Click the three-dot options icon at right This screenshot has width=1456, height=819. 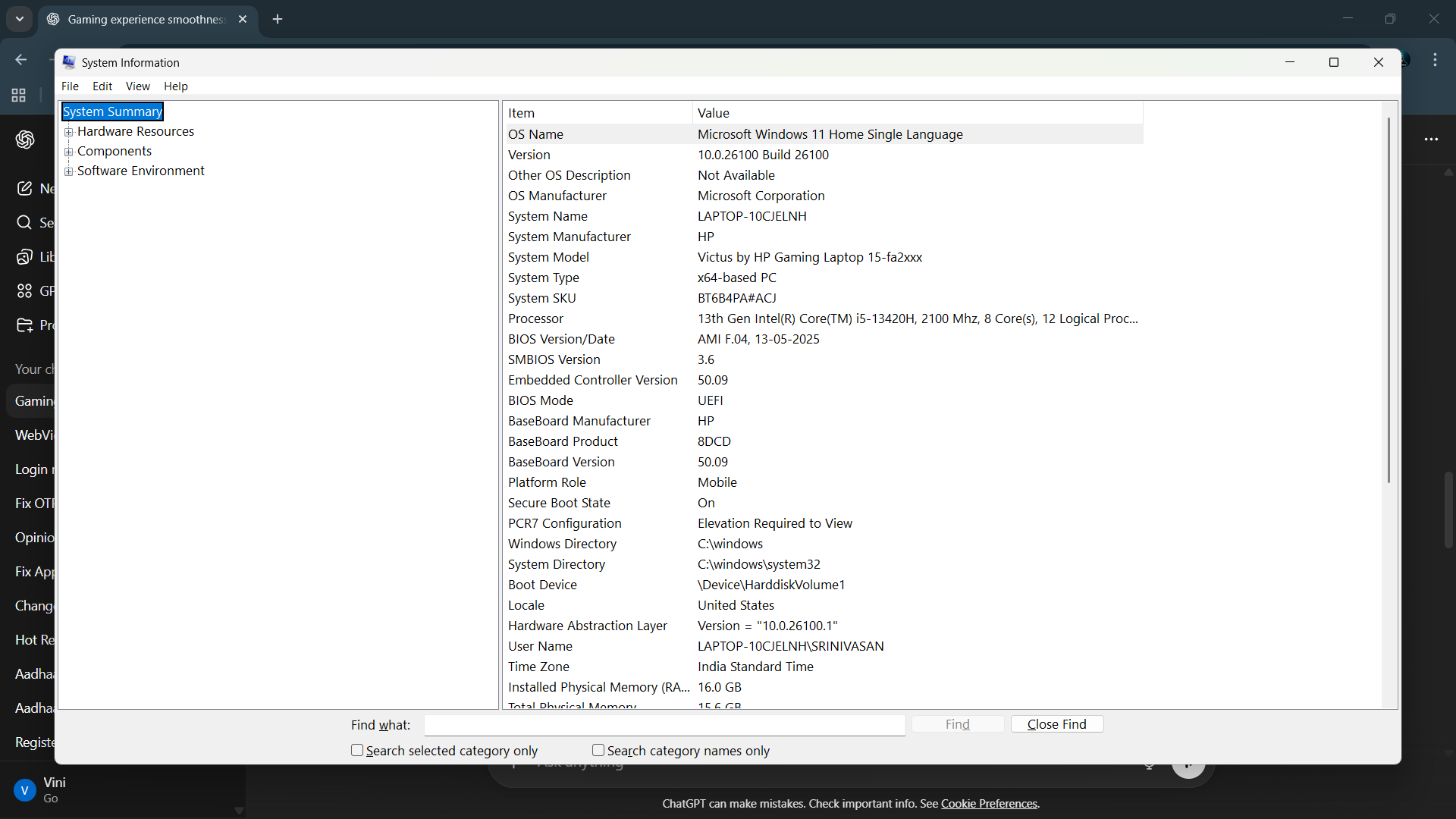[x=1431, y=140]
